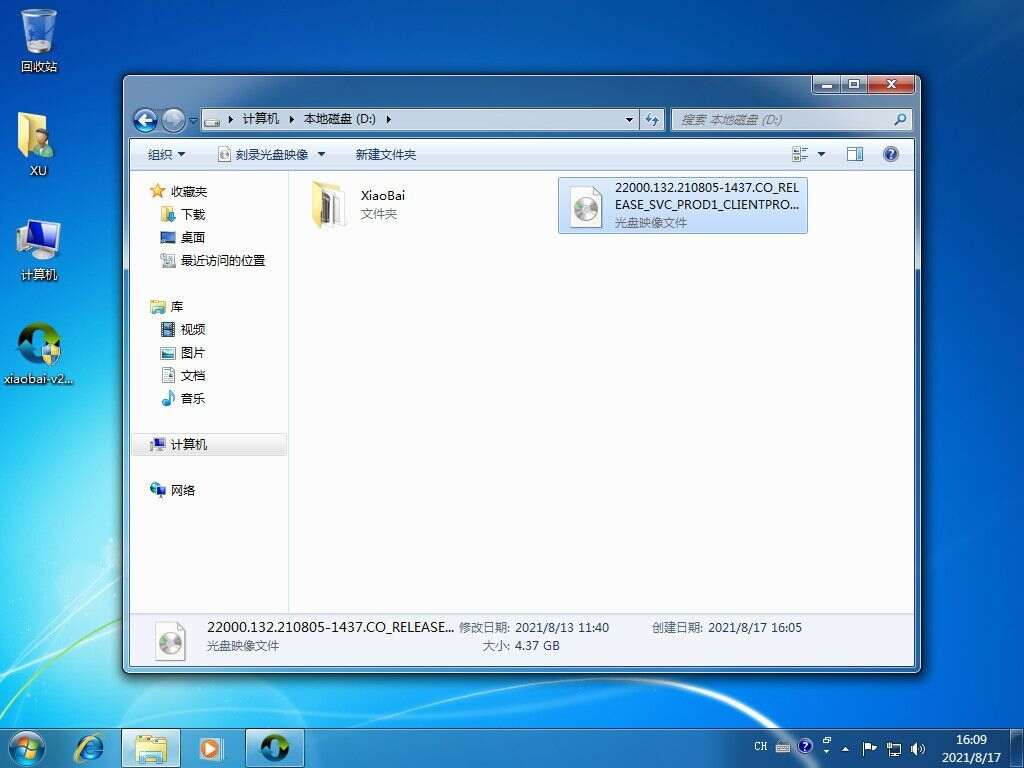The height and width of the screenshot is (768, 1024).
Task: Open the 组织 dropdown menu
Action: point(163,154)
